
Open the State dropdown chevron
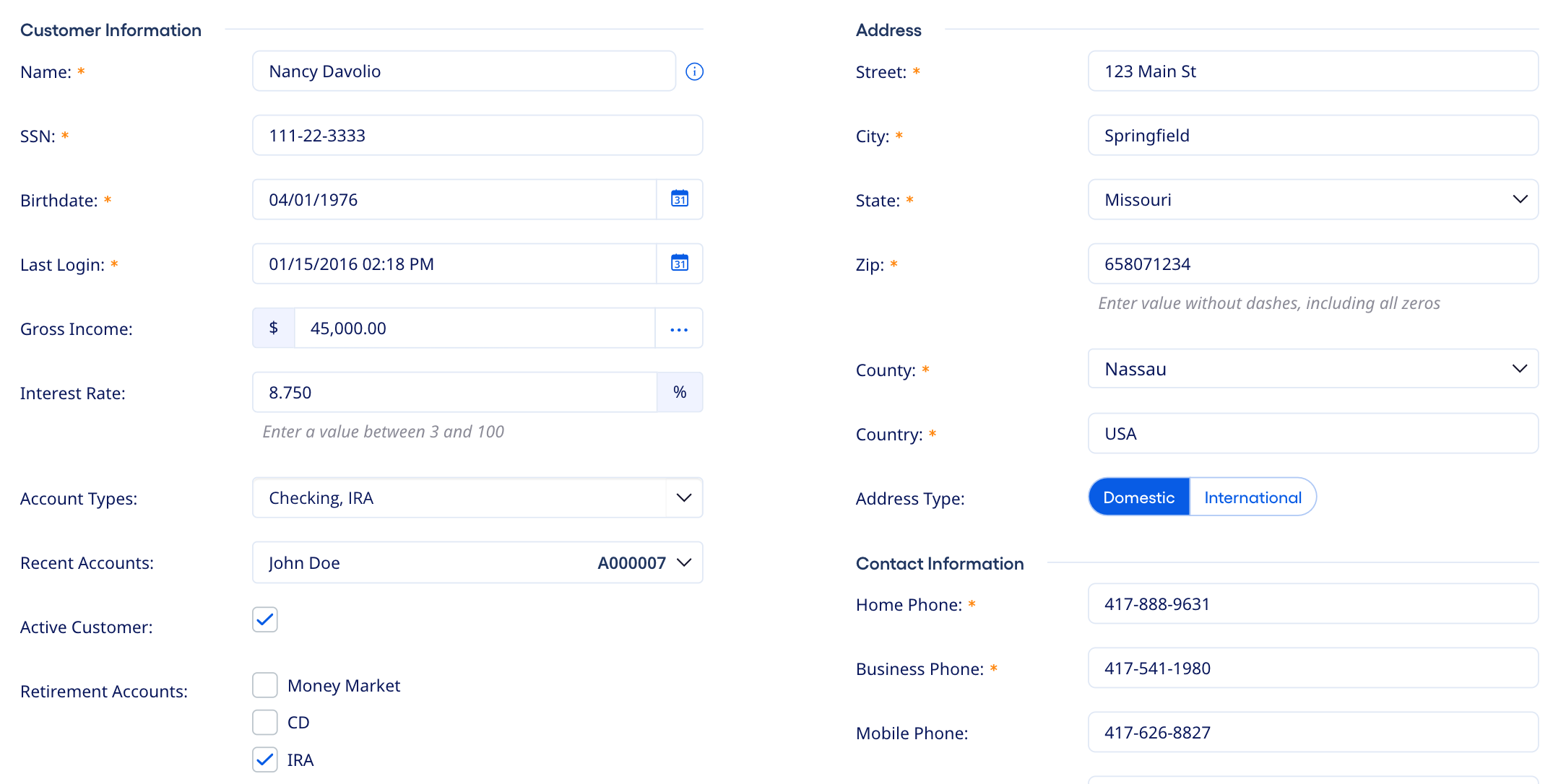(1519, 199)
